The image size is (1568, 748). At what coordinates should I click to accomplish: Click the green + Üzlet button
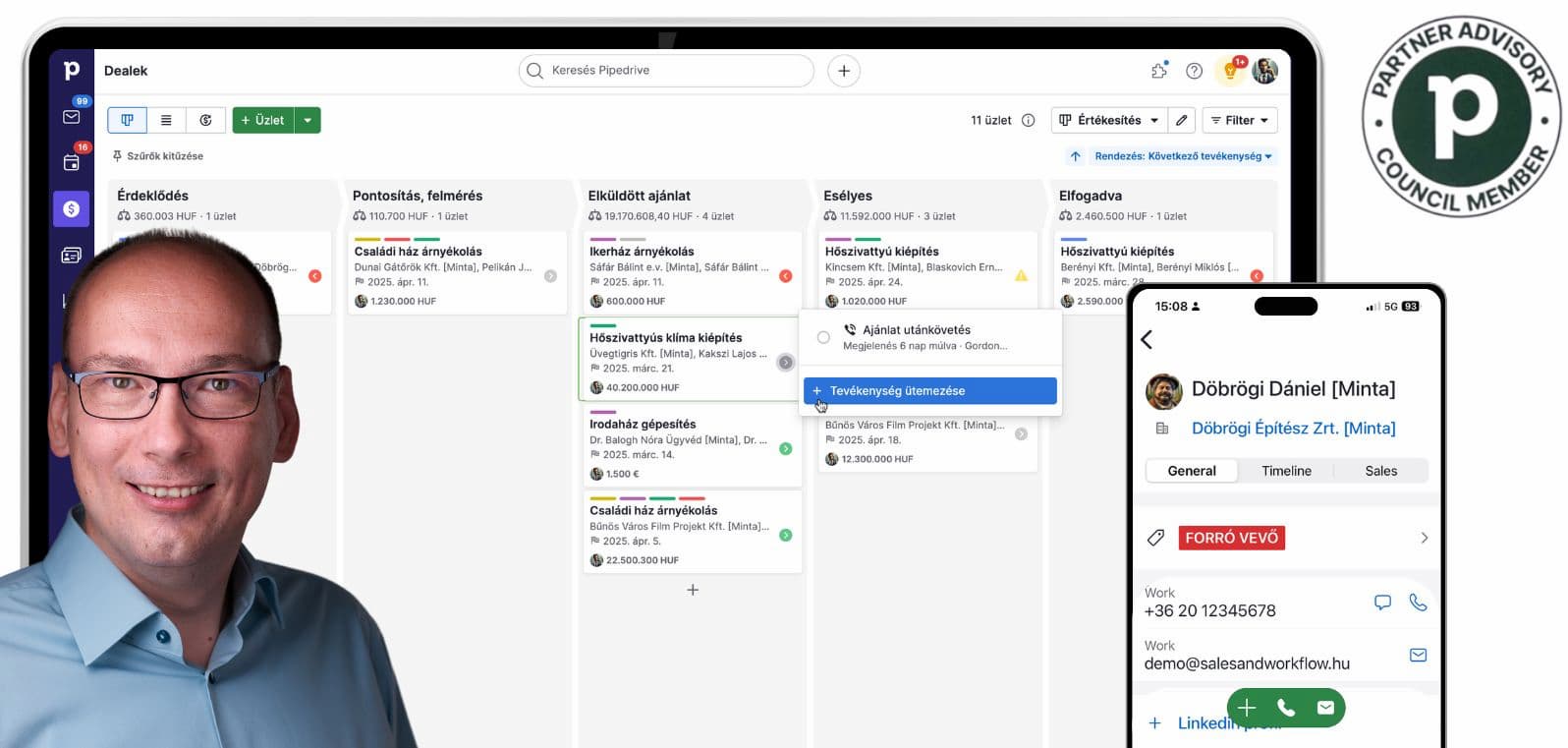point(263,120)
